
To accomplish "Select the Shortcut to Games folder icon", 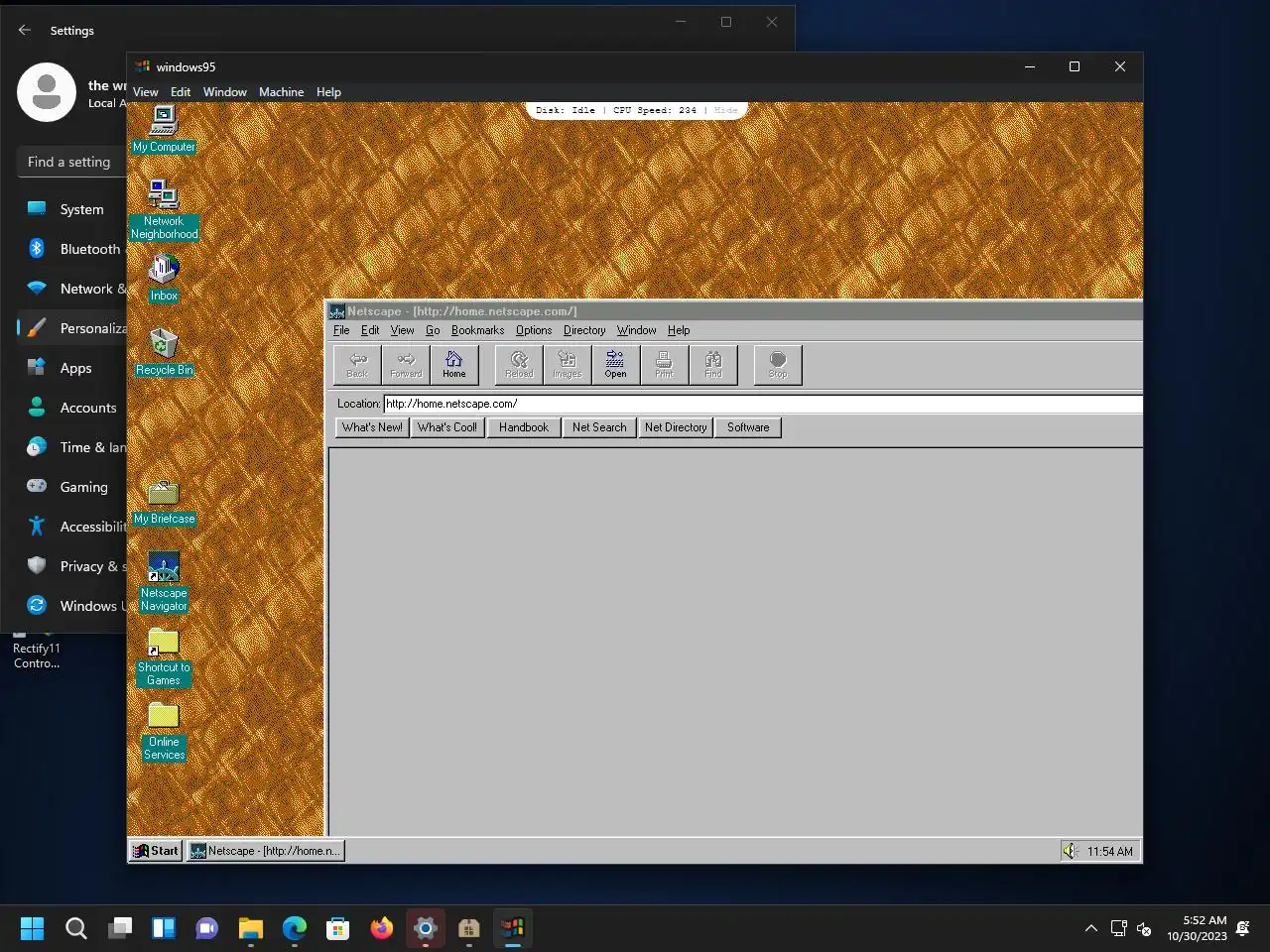I will 164,656.
